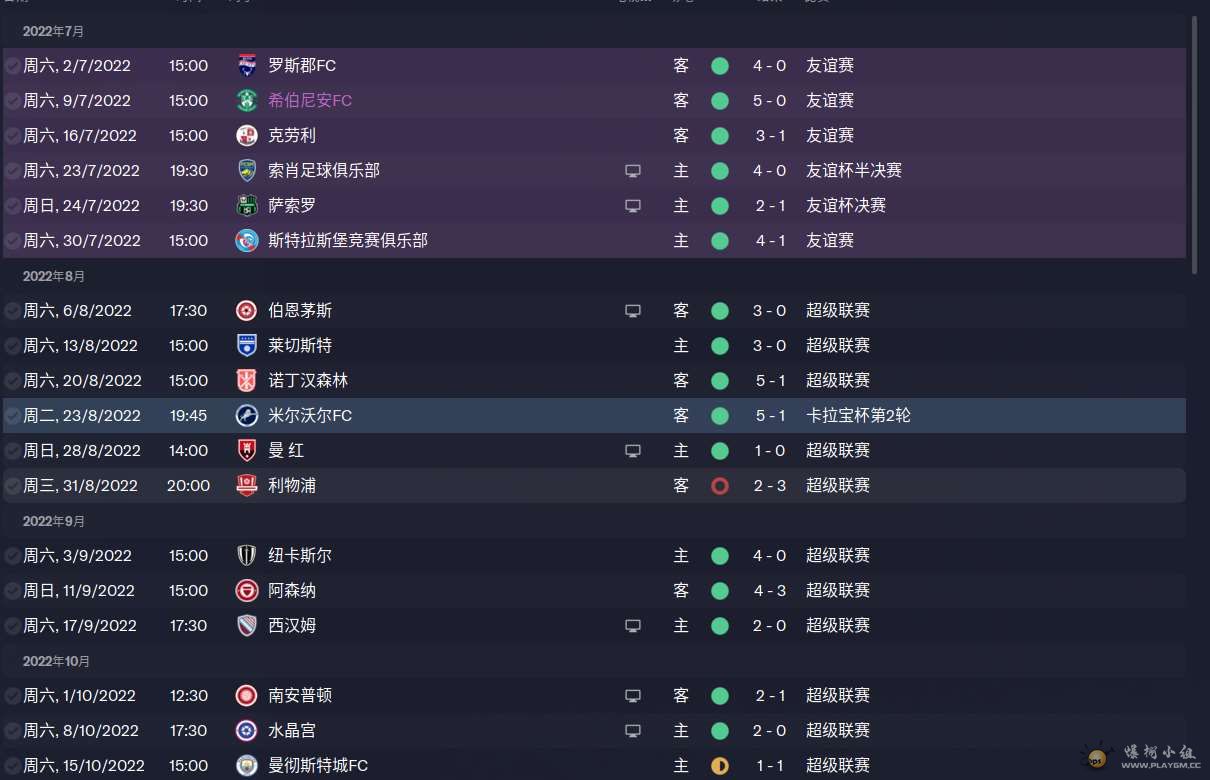1210x780 pixels.
Task: Open the 卡拉宝杯第2轮 competition link
Action: tap(858, 416)
